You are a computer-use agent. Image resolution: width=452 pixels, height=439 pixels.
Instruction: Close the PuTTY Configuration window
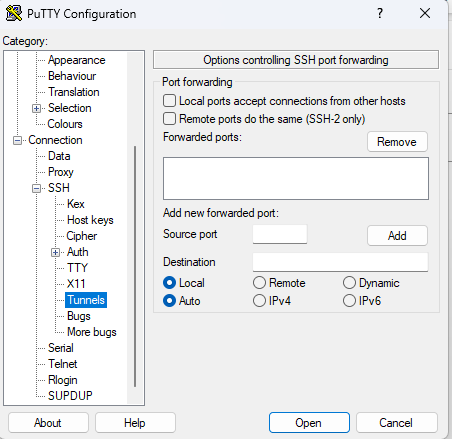pyautogui.click(x=425, y=14)
